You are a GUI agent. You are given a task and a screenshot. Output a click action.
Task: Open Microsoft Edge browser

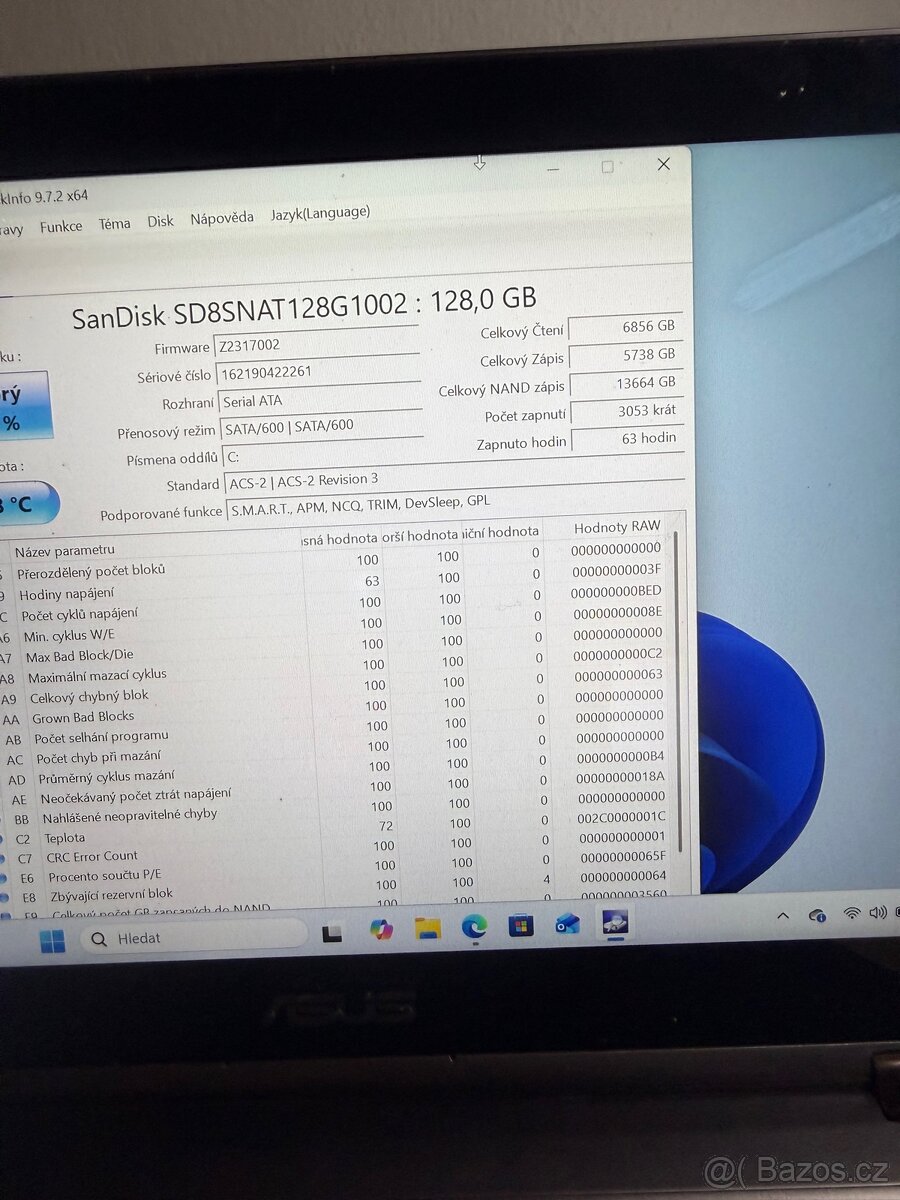pos(474,927)
